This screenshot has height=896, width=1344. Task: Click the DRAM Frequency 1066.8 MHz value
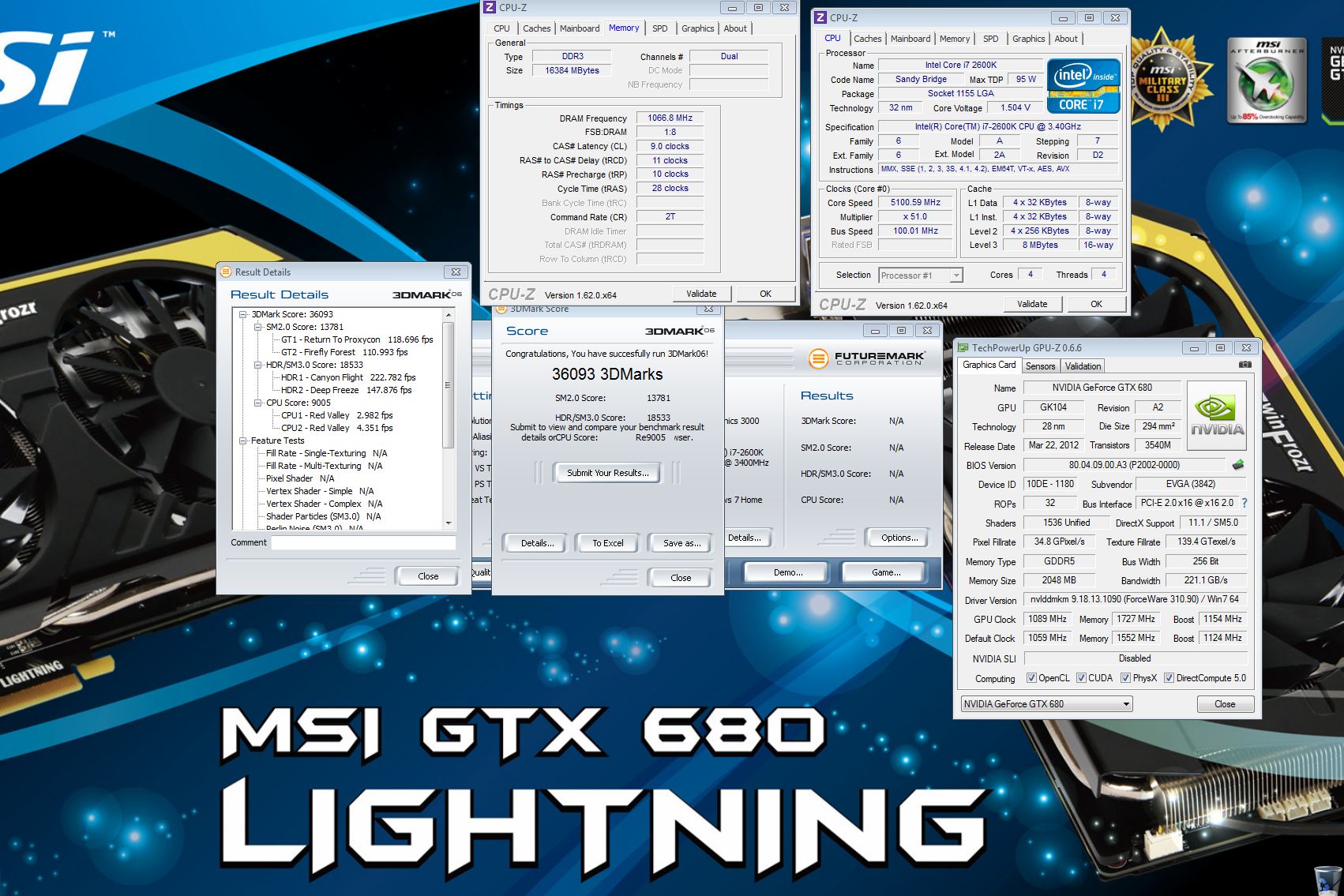coord(670,118)
